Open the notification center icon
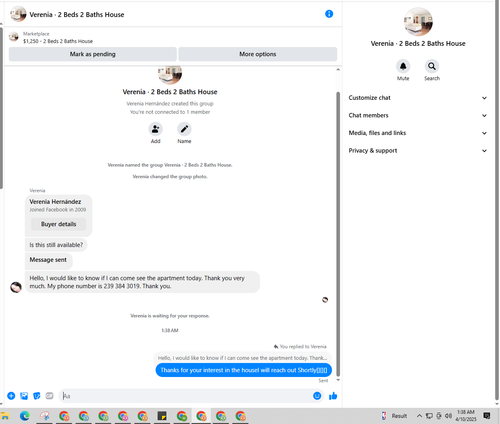The width and height of the screenshot is (500, 424). pos(487,416)
